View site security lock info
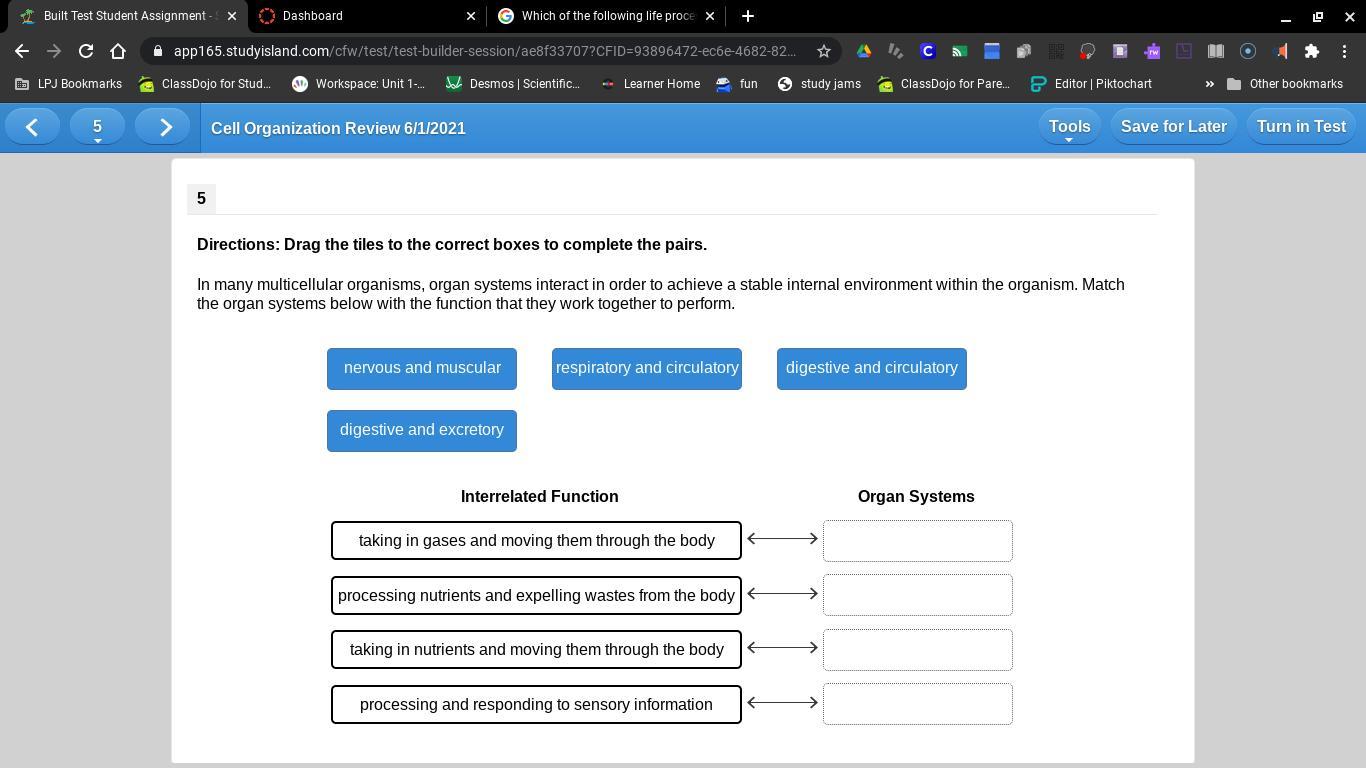 (158, 51)
